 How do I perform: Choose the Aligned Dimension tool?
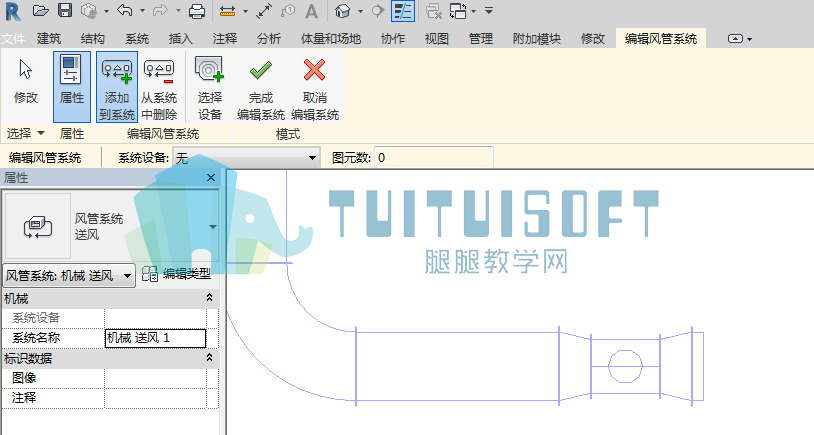(264, 11)
